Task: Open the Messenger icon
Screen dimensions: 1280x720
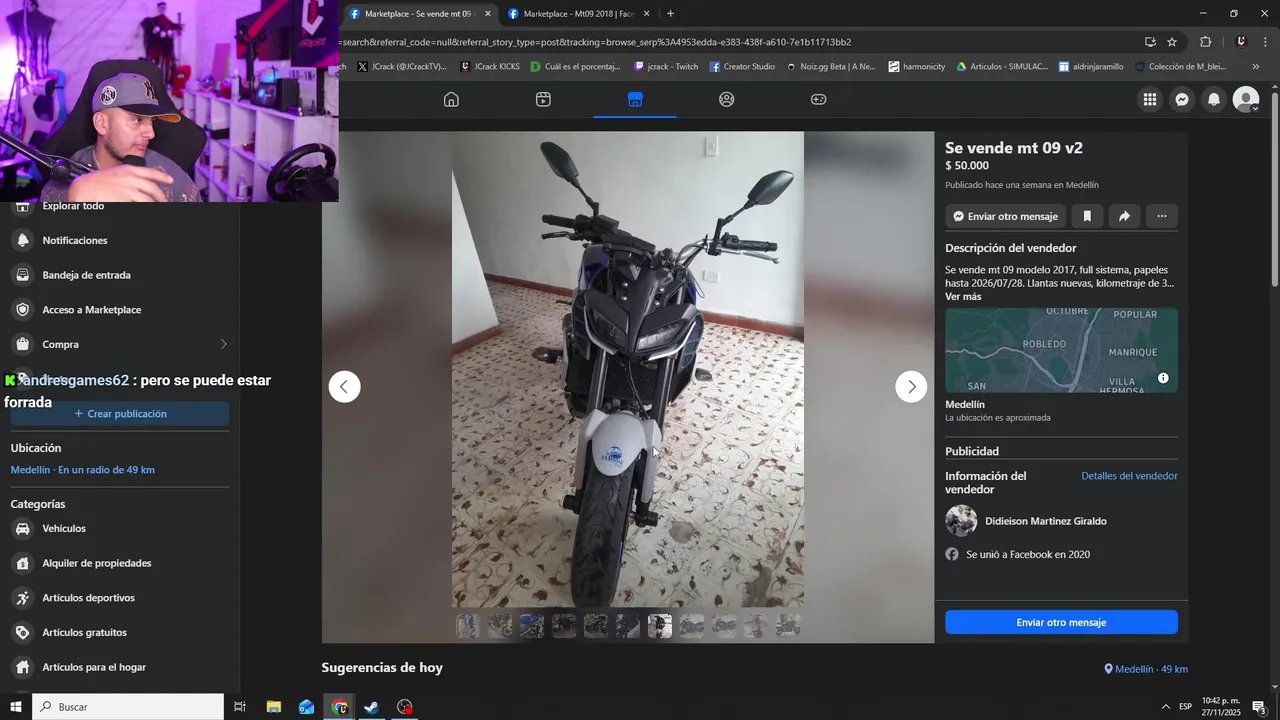Action: pyautogui.click(x=1182, y=99)
